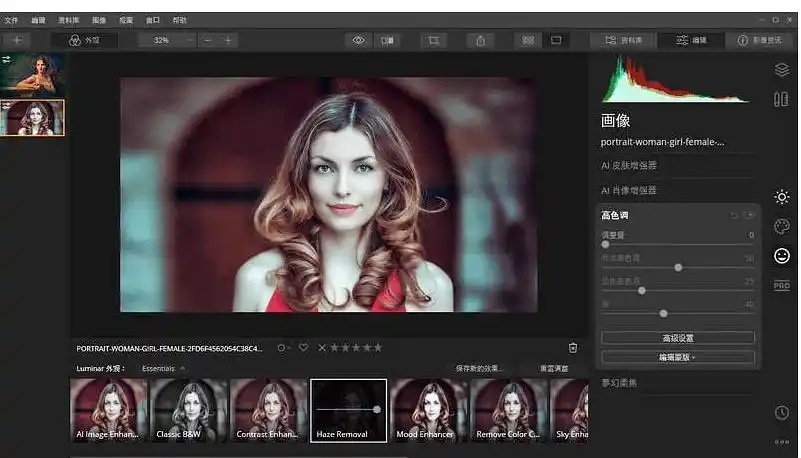Open the History clock icon

[x=781, y=412]
